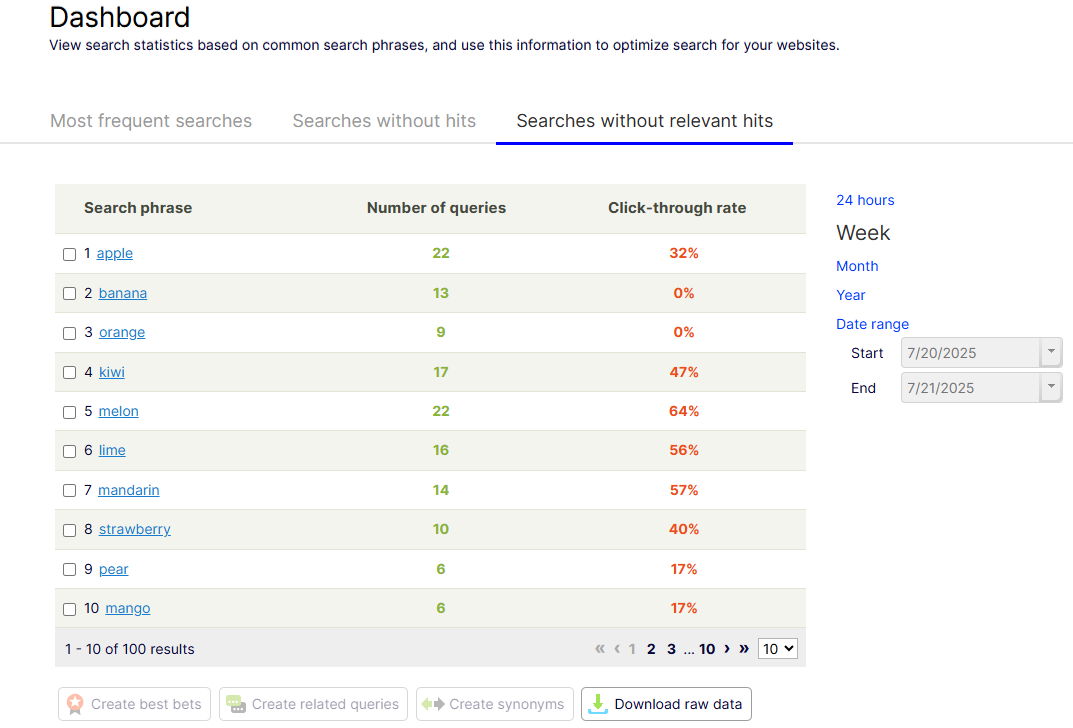Screen dimensions: 1073x728
Task: Expand the page size selector
Action: click(x=778, y=649)
